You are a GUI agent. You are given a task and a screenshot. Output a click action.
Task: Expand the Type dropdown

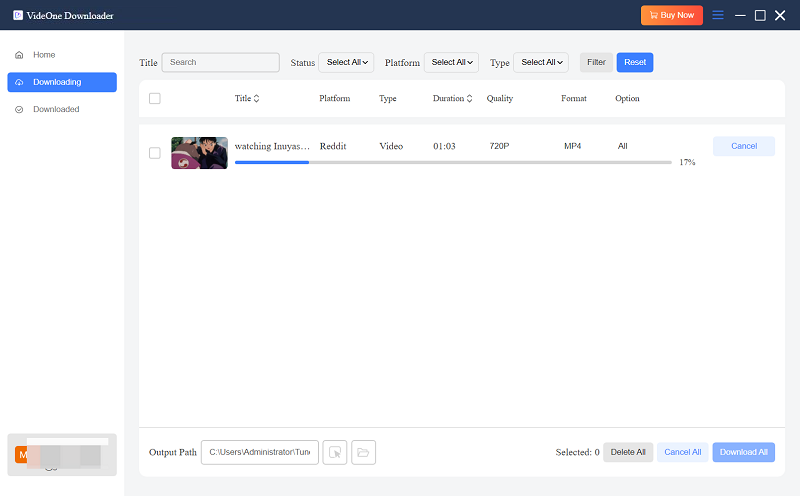[540, 62]
